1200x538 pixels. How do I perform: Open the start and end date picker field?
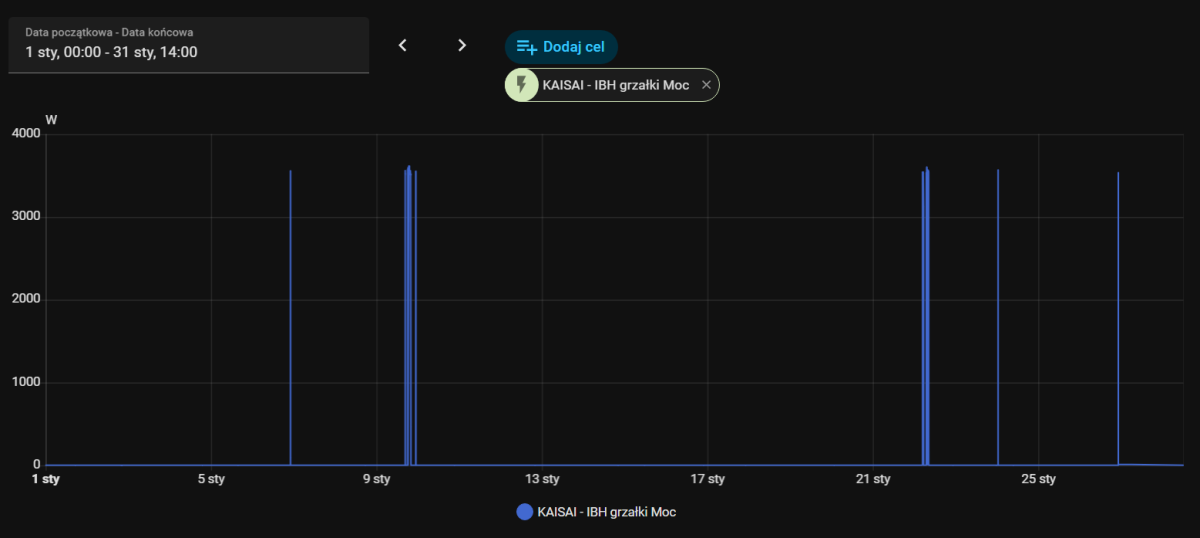point(189,45)
